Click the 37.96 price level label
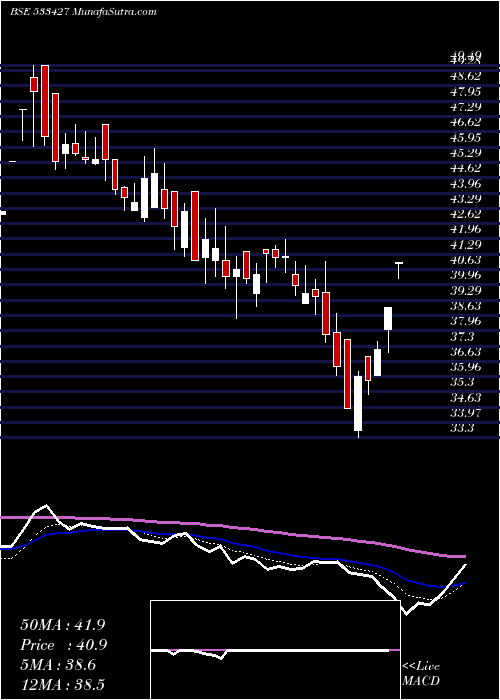This screenshot has height=700, width=500. (x=466, y=321)
